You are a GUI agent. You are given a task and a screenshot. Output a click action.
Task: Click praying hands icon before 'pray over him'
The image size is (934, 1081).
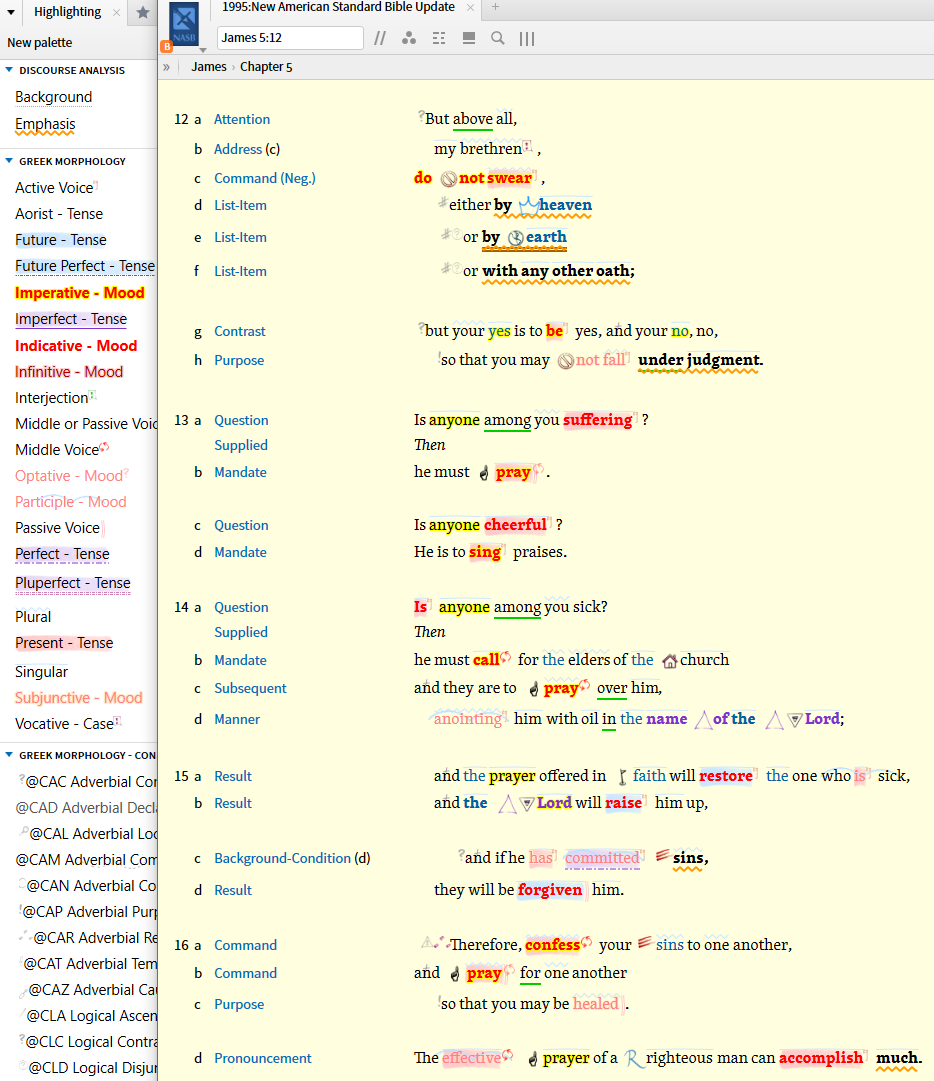point(534,689)
